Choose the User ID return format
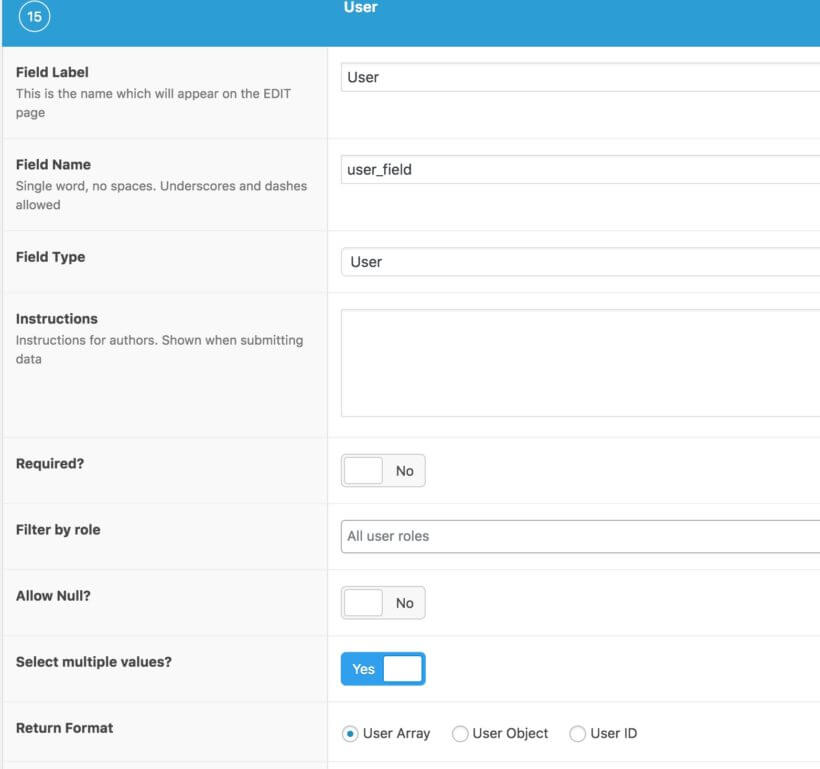Image resolution: width=820 pixels, height=769 pixels. (577, 733)
